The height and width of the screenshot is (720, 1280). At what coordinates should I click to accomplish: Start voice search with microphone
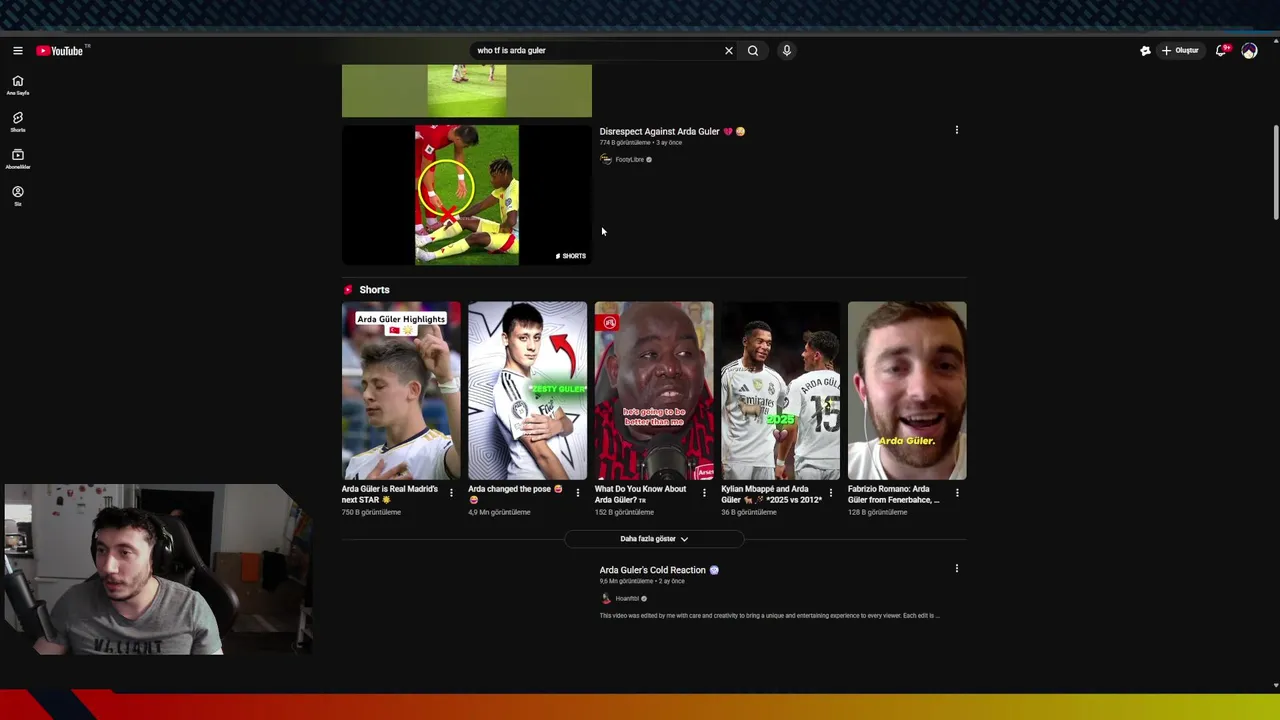(x=787, y=51)
